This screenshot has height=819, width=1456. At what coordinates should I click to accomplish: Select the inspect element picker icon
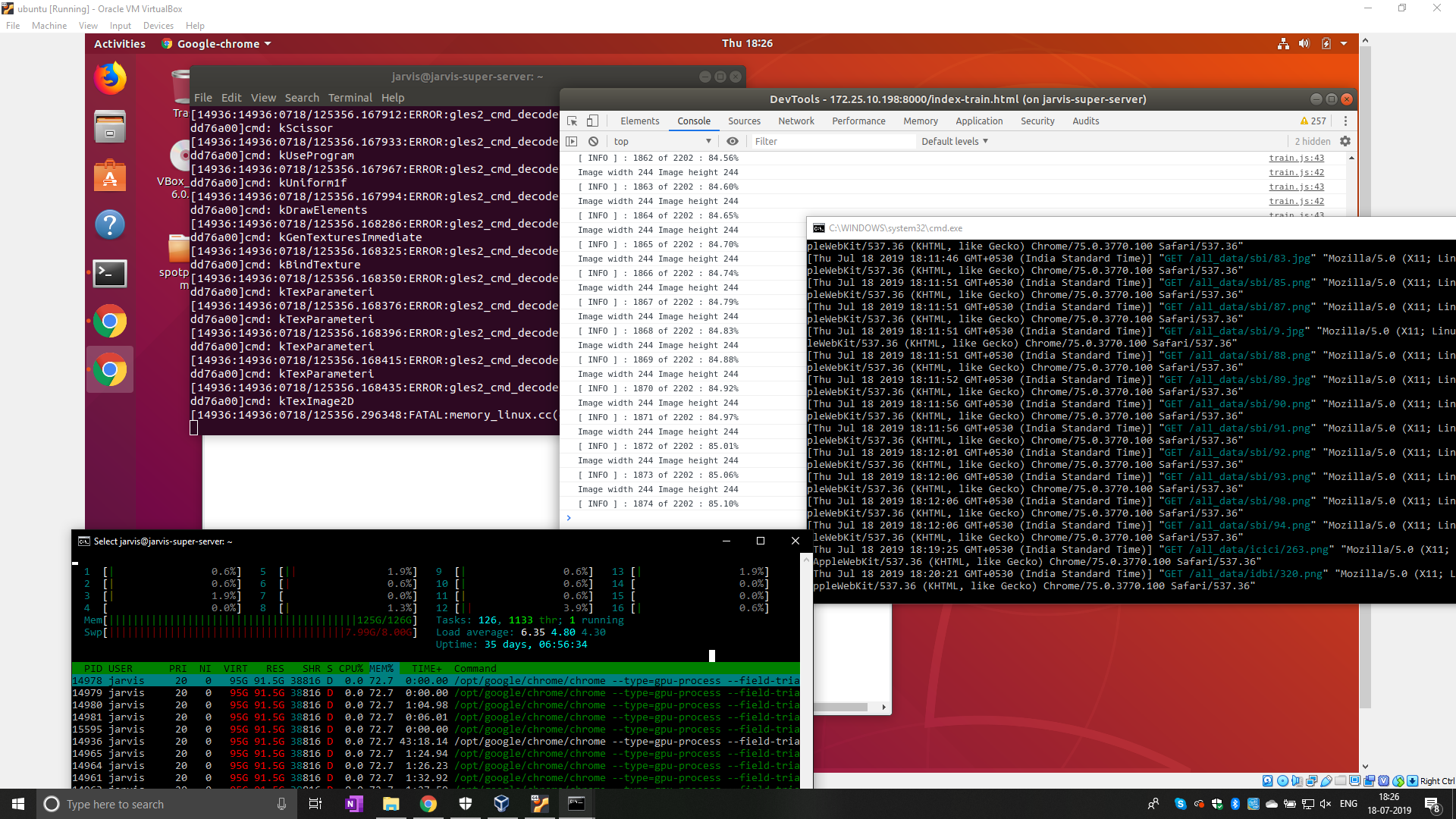click(573, 121)
